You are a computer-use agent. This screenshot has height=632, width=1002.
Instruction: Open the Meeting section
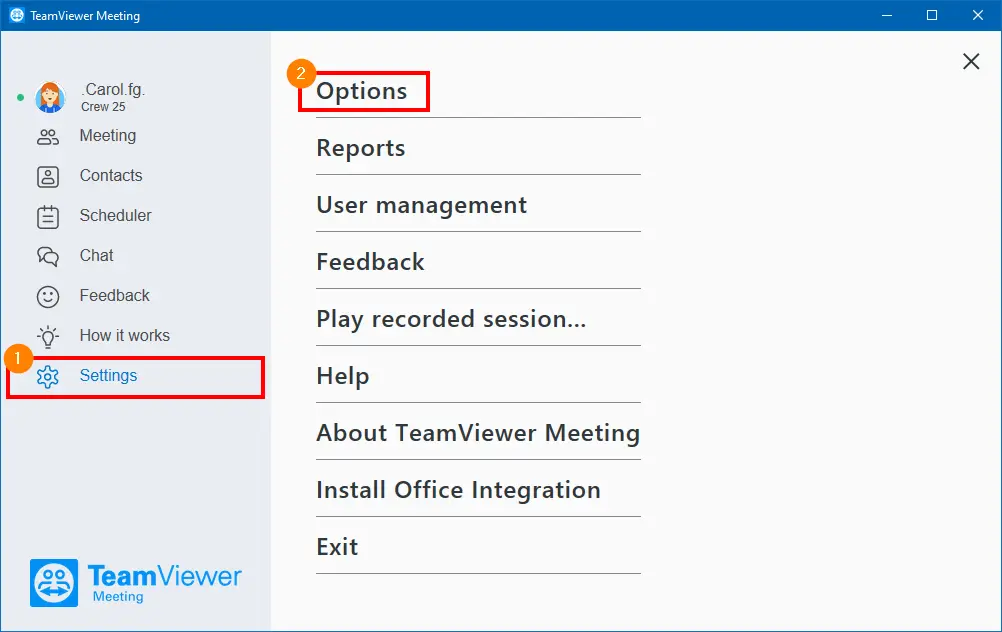click(x=107, y=135)
